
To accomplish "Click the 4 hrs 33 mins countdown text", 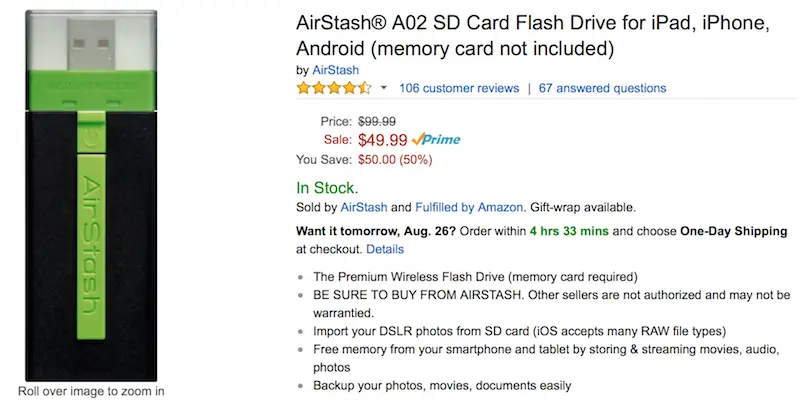I will (569, 231).
